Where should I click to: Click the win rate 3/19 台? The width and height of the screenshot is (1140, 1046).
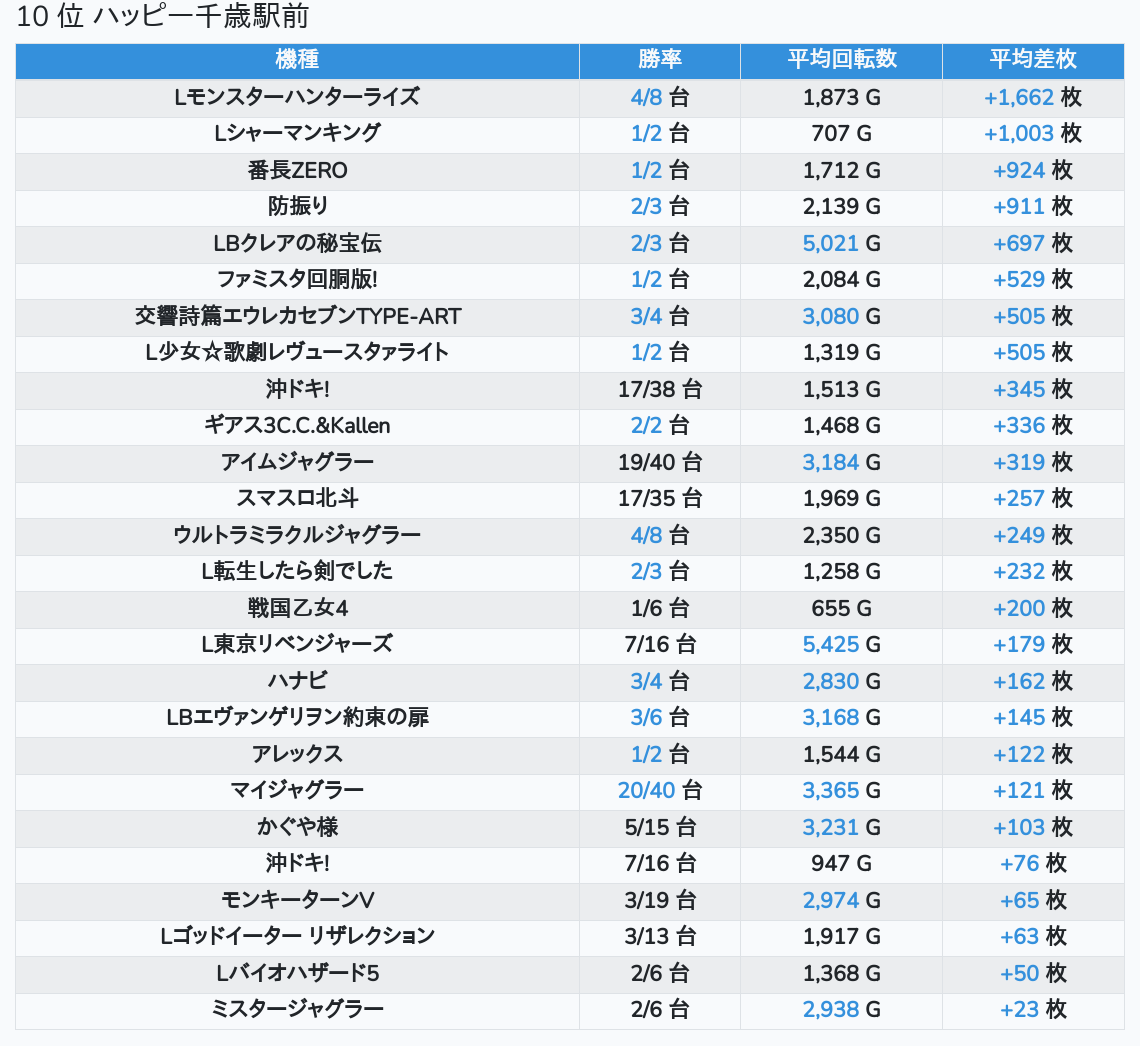pos(659,901)
